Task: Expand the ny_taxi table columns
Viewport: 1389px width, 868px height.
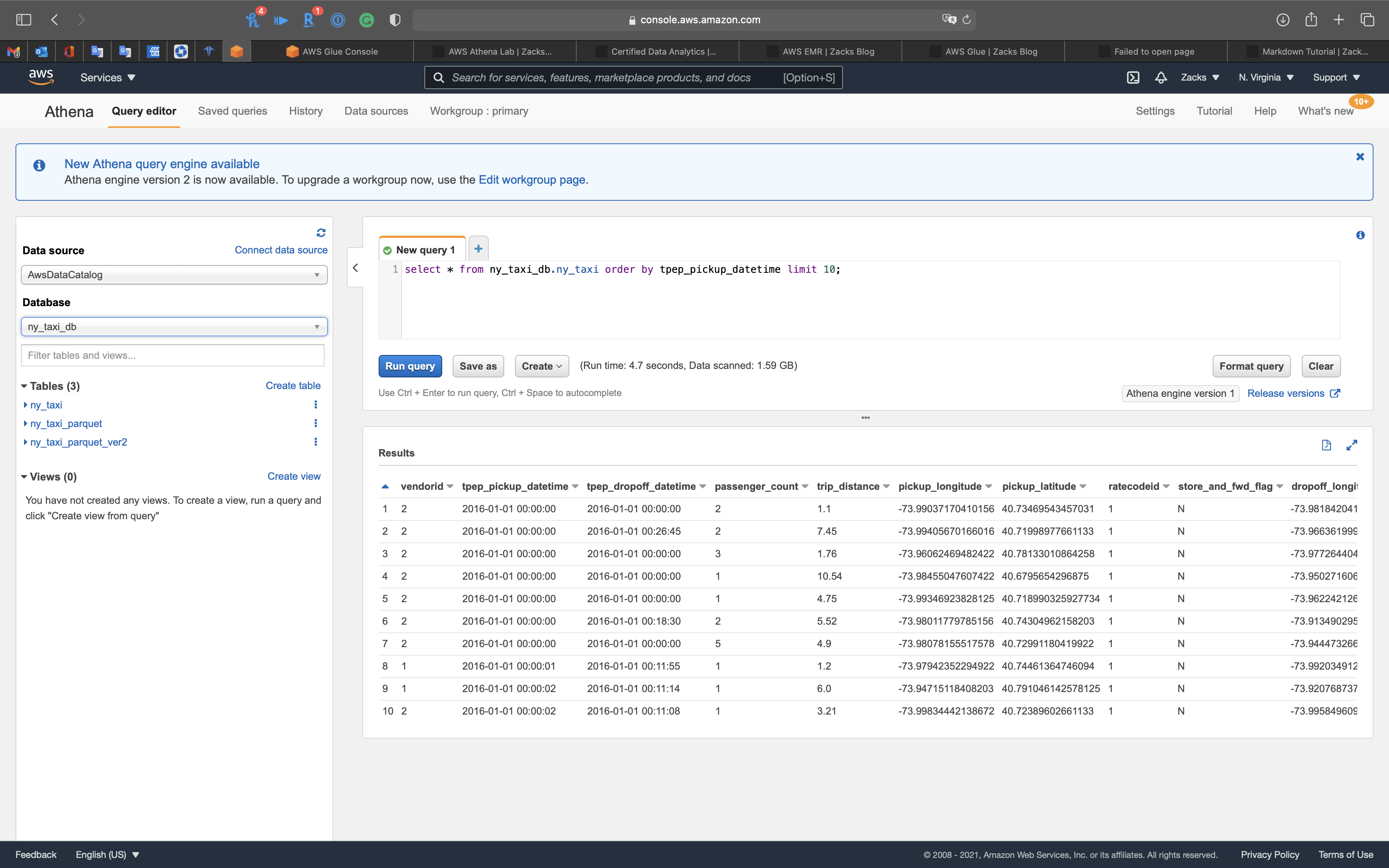Action: click(x=25, y=405)
